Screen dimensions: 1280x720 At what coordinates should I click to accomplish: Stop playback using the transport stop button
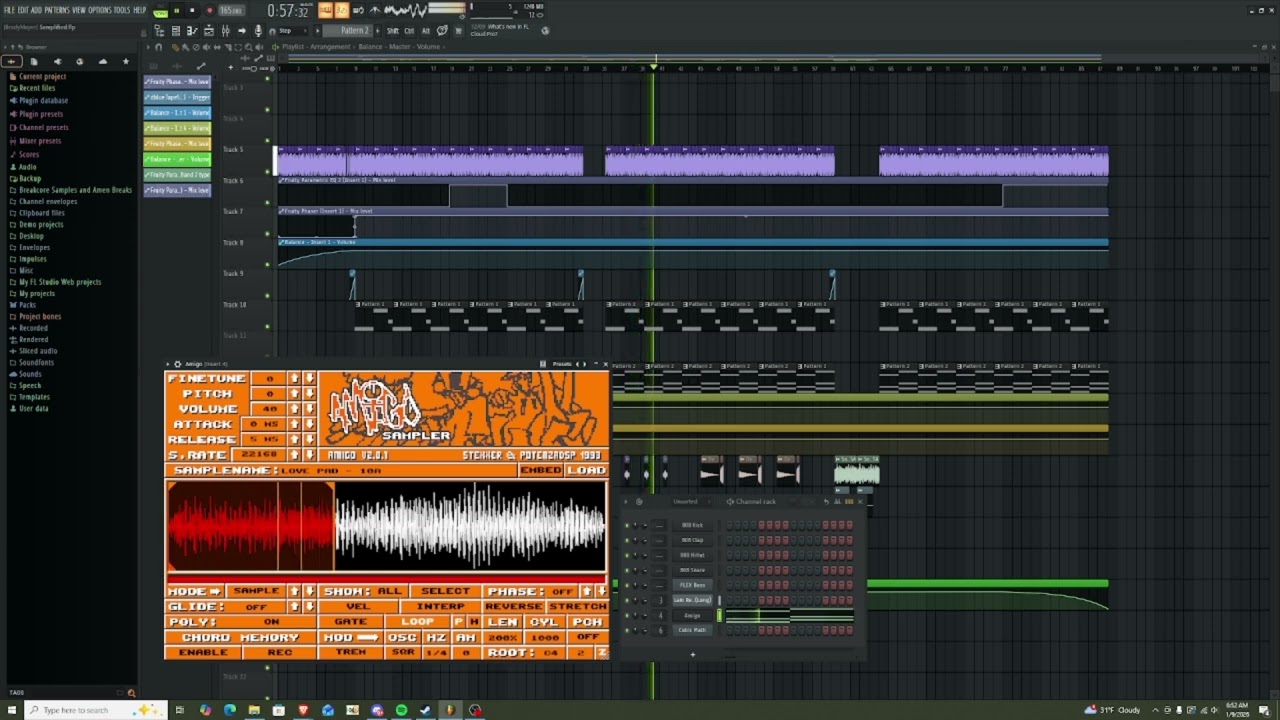(192, 10)
